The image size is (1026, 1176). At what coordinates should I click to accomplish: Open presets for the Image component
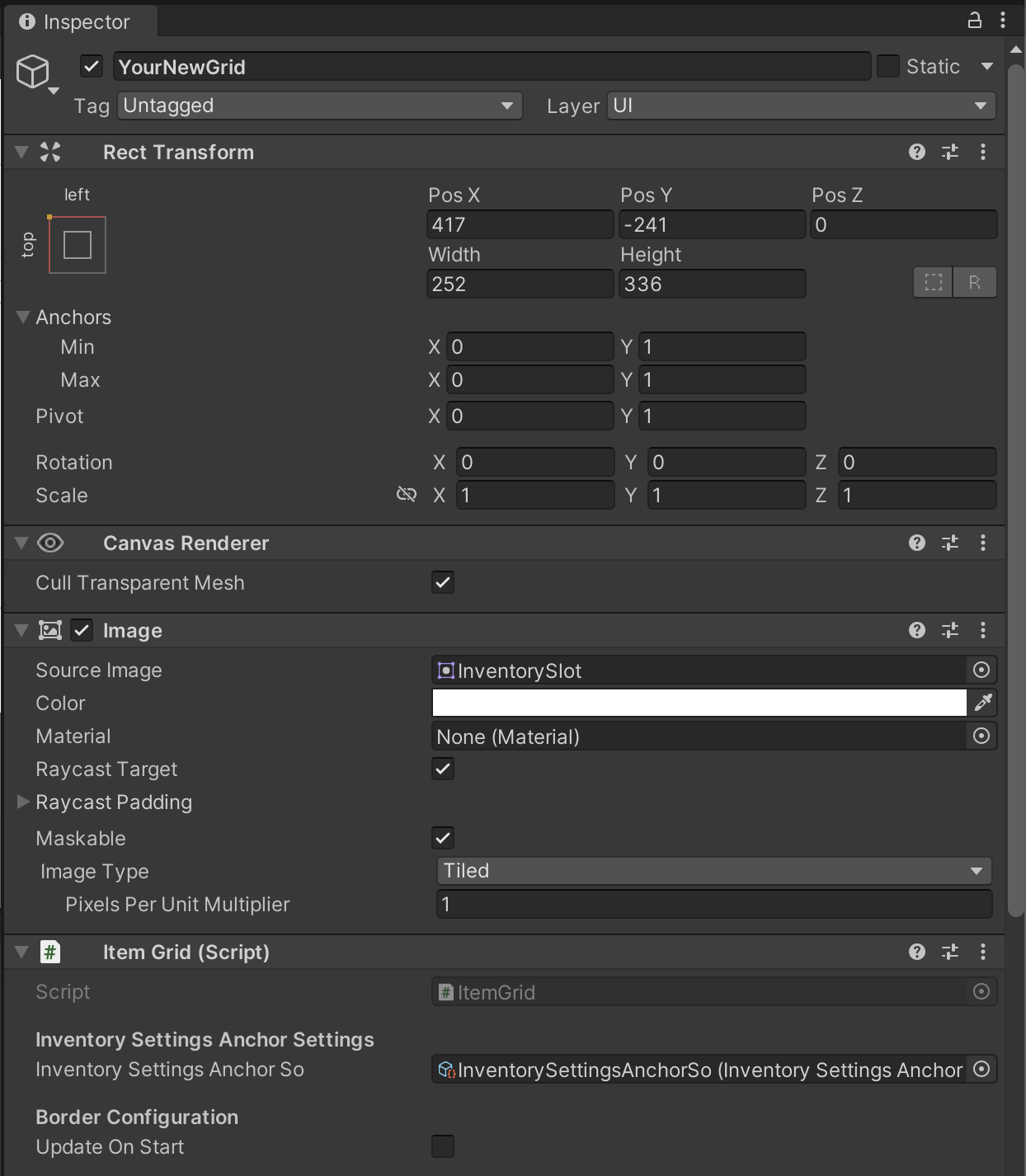click(949, 630)
